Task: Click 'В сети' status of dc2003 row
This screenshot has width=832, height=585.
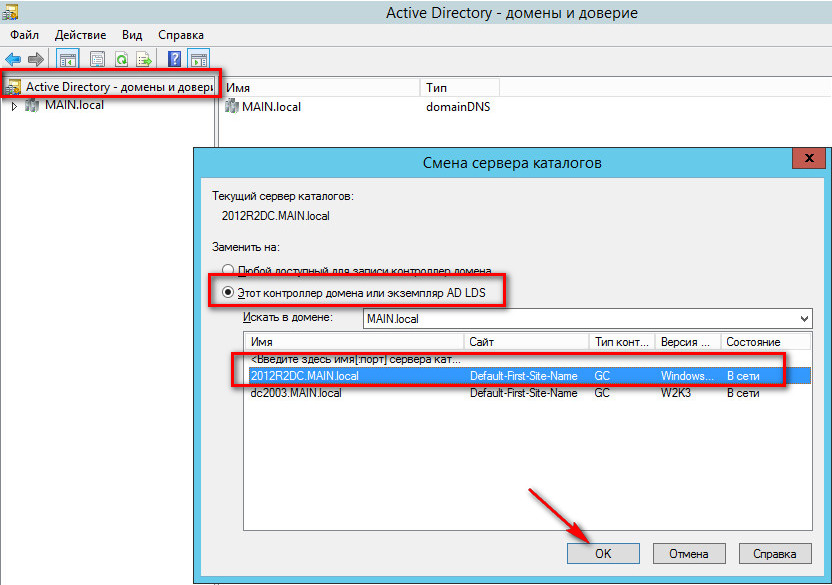Action: coord(743,393)
